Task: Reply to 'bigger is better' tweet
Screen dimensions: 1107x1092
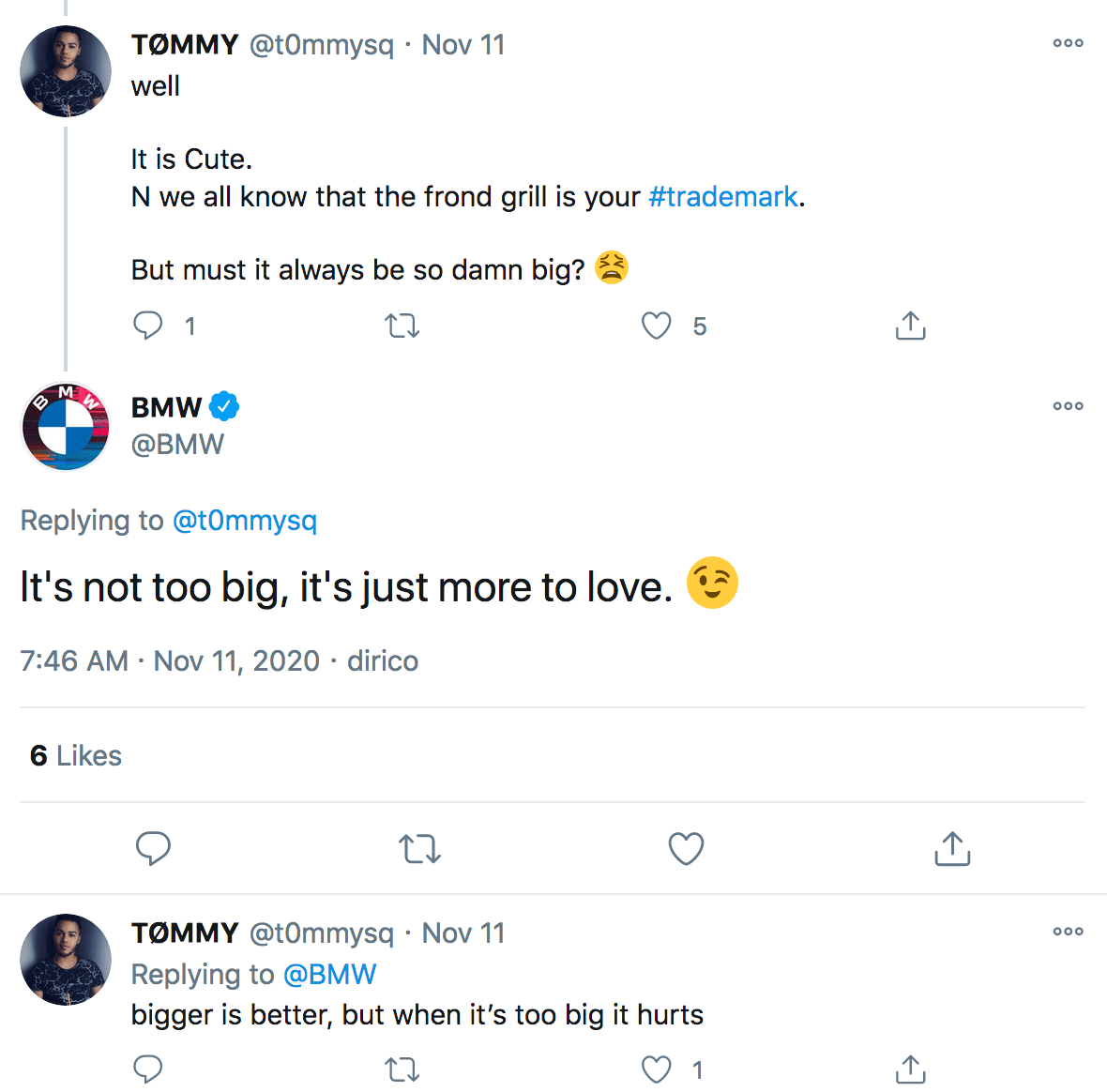Action: 148,1069
